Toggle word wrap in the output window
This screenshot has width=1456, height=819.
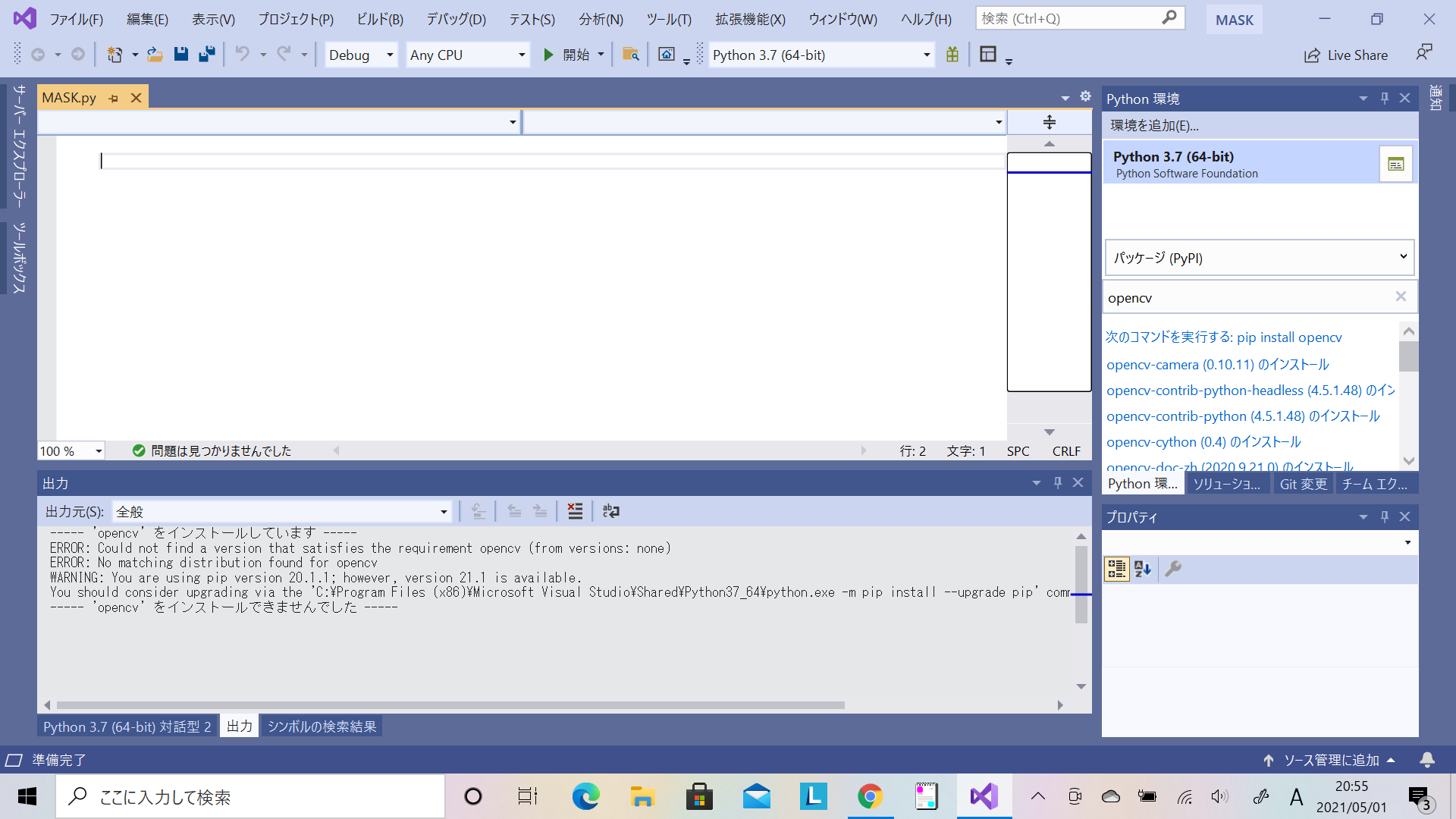[610, 510]
